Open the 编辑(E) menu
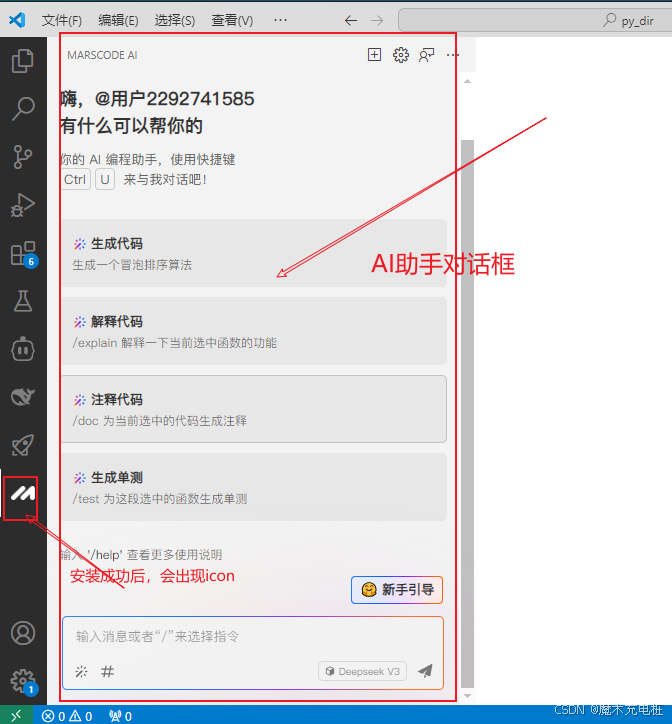 118,20
